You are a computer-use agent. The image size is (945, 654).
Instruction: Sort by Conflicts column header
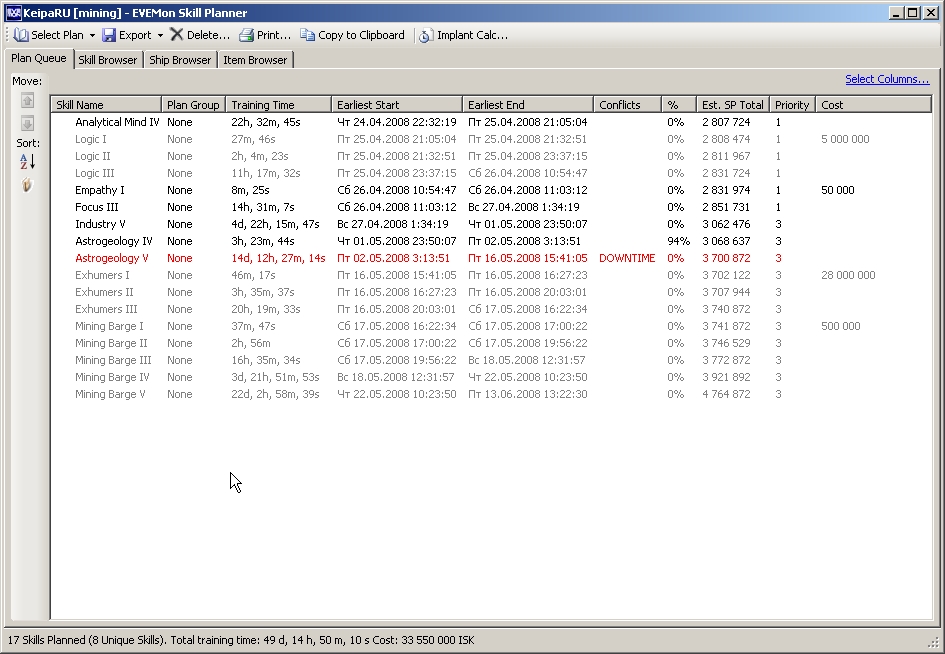point(627,105)
